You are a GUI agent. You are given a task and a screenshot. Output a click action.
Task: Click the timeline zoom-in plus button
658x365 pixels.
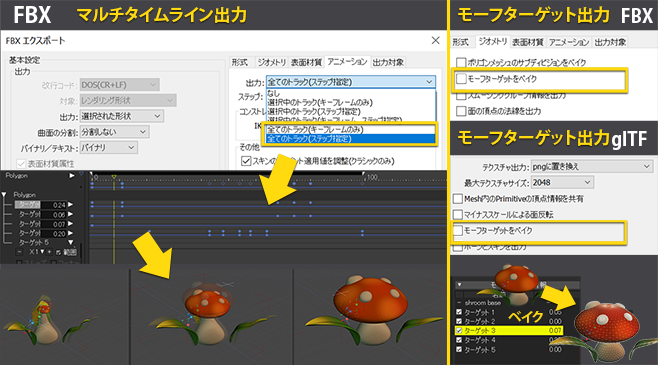[x=50, y=252]
